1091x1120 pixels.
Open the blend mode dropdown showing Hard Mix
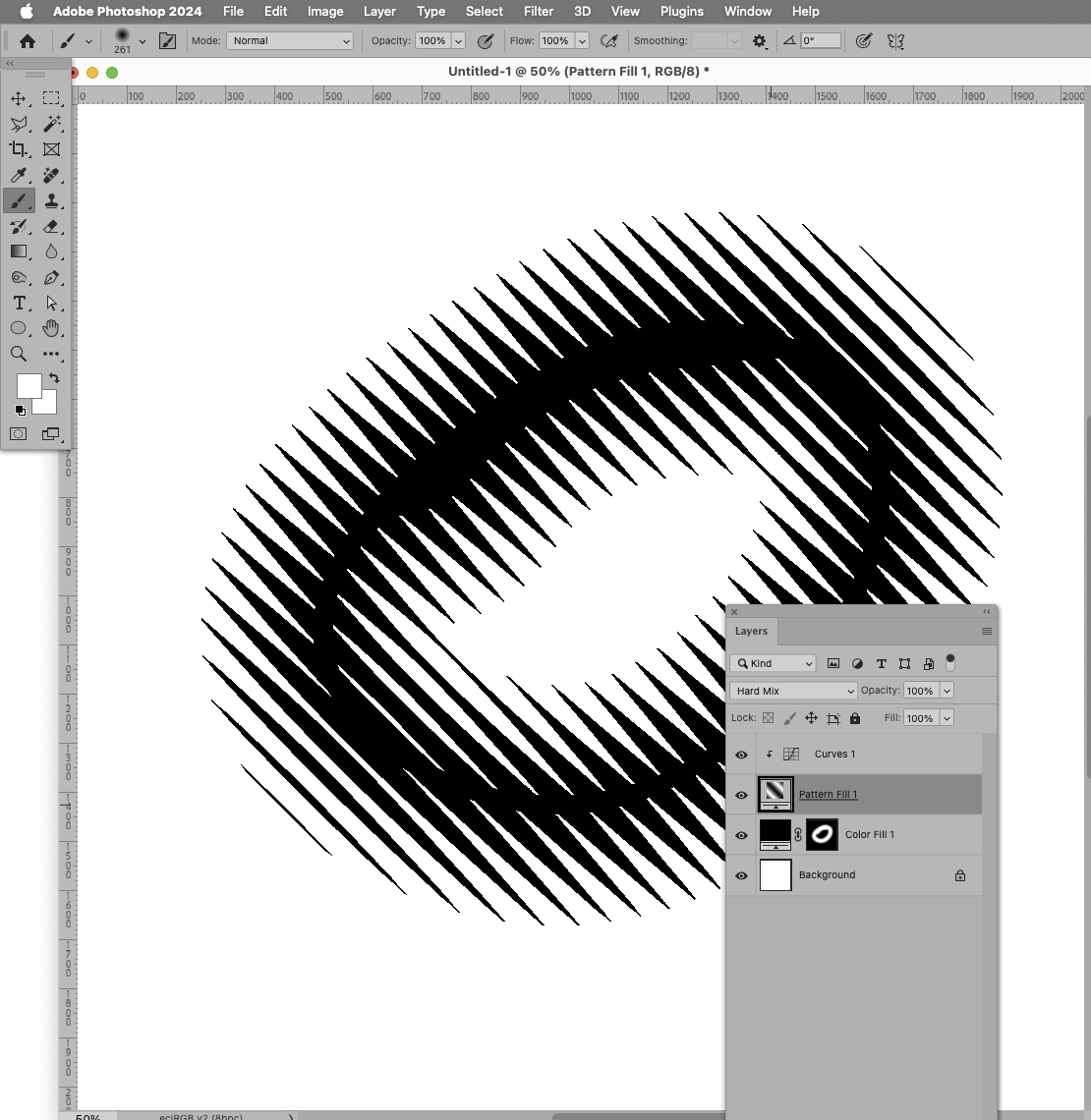(x=792, y=691)
